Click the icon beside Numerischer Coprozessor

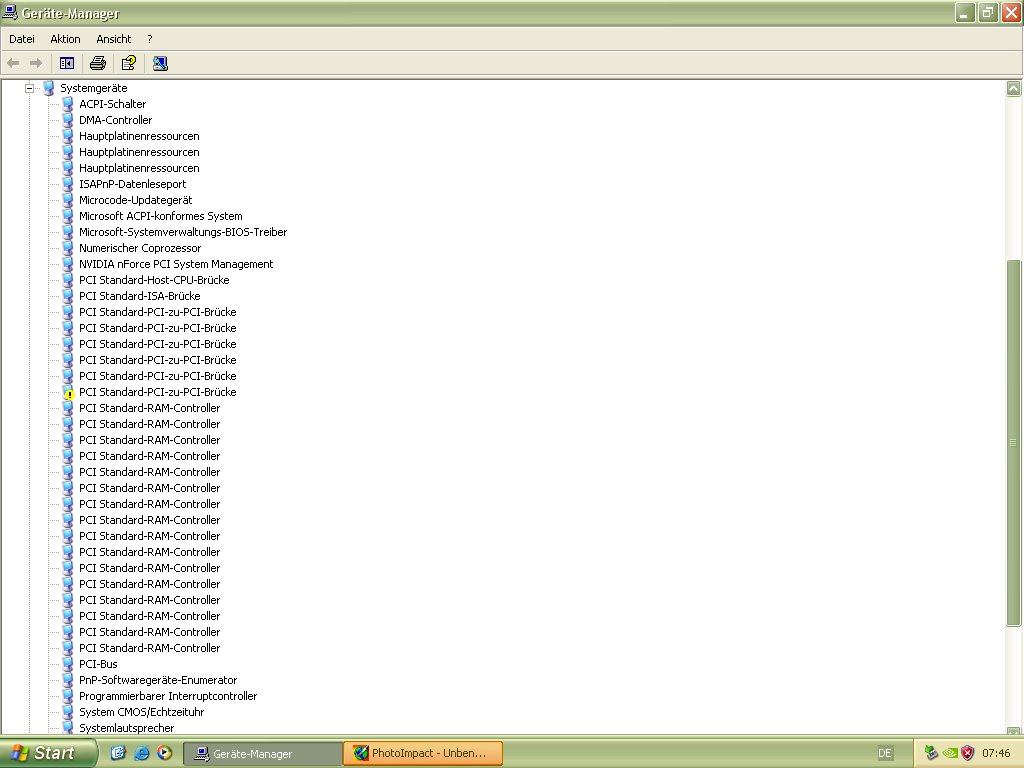[68, 248]
